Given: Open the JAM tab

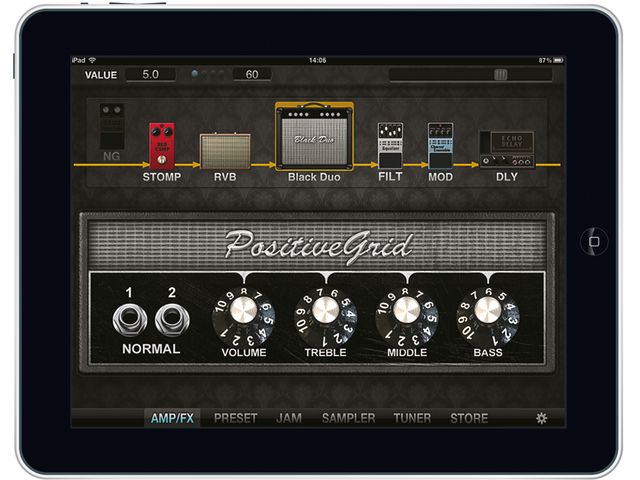Looking at the screenshot, I should point(289,418).
